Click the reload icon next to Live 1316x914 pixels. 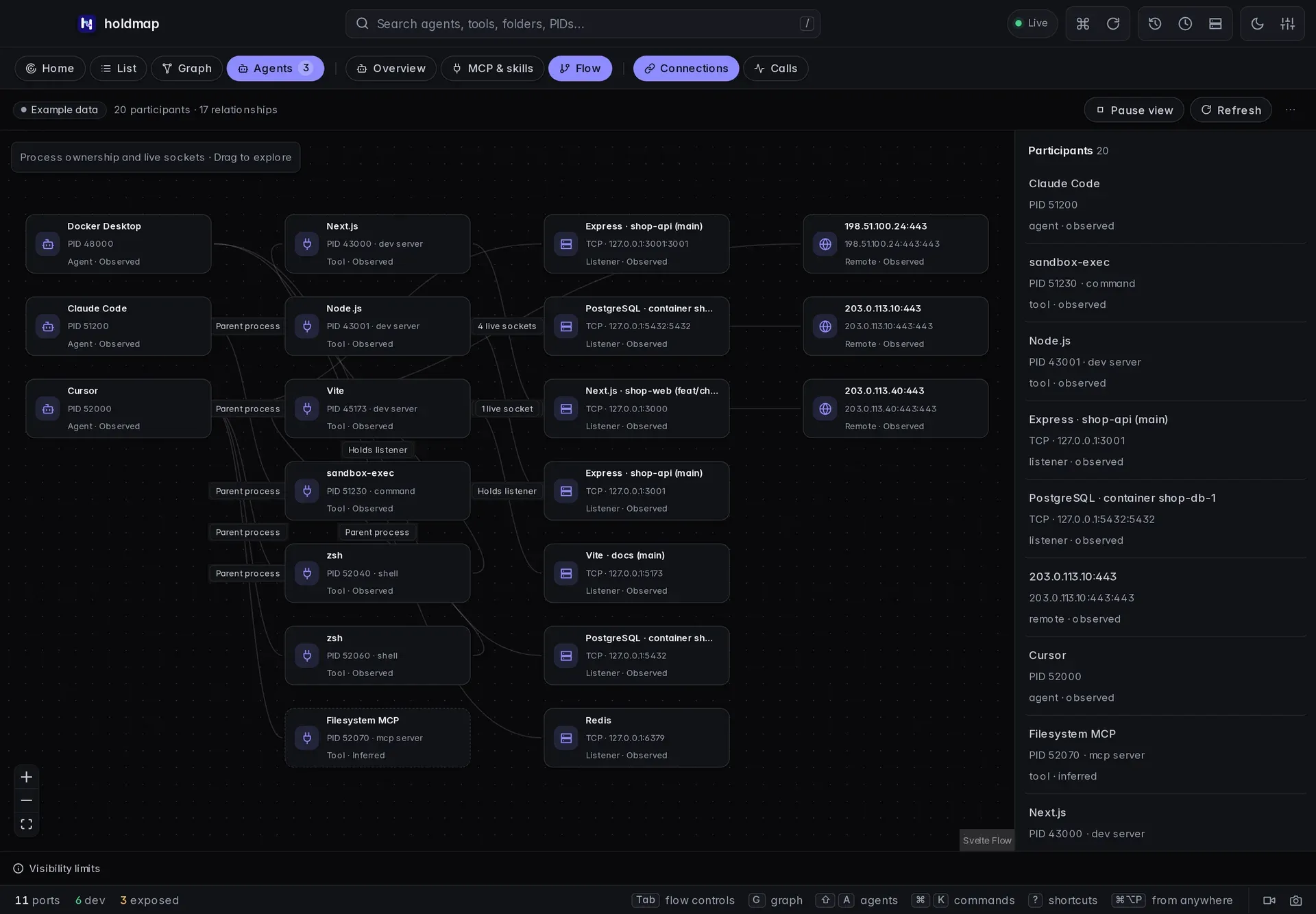coord(1113,23)
